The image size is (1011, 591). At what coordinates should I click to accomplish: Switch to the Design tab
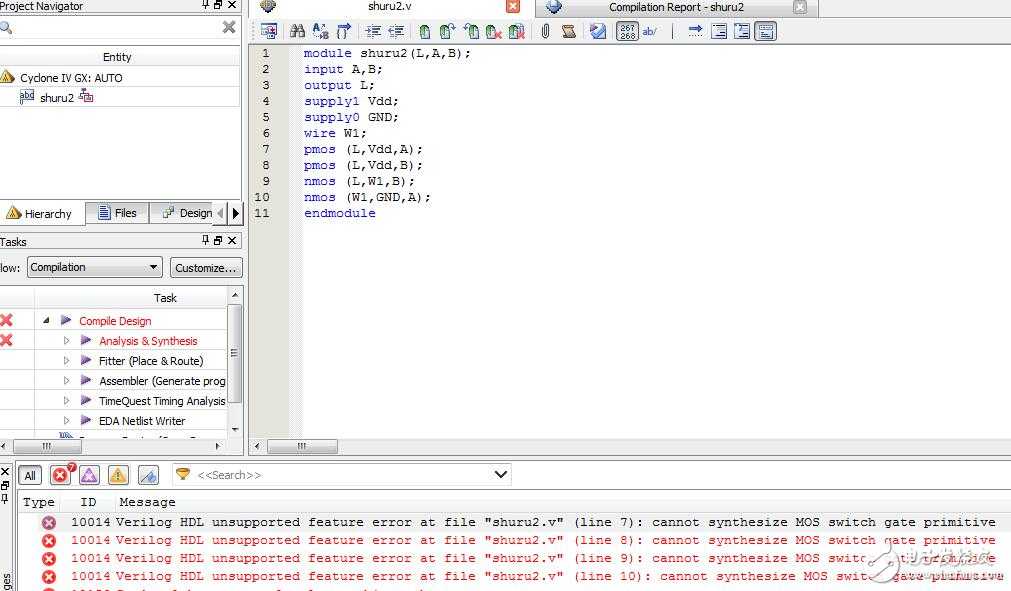coord(188,213)
